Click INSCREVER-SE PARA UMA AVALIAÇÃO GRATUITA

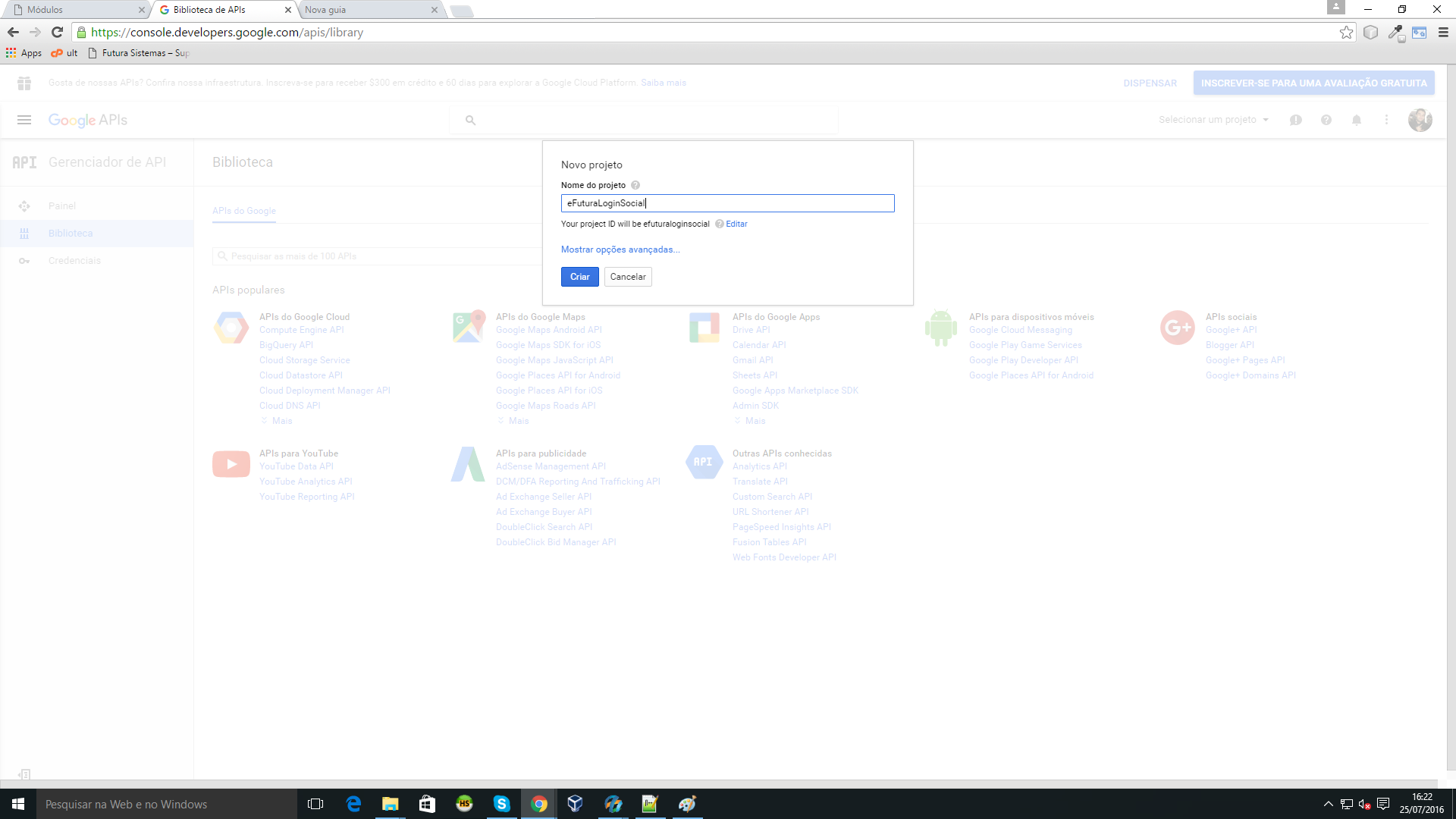[x=1313, y=83]
